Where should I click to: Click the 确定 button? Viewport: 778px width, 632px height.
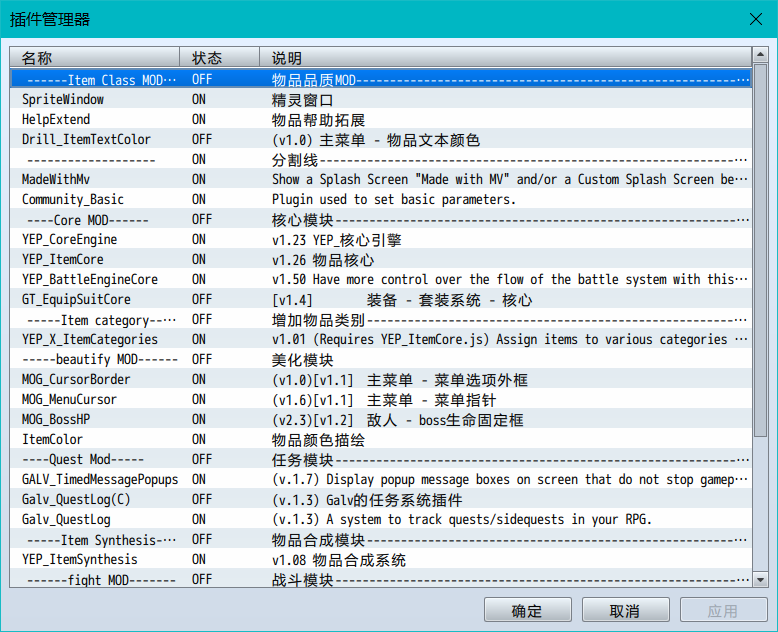(527, 610)
